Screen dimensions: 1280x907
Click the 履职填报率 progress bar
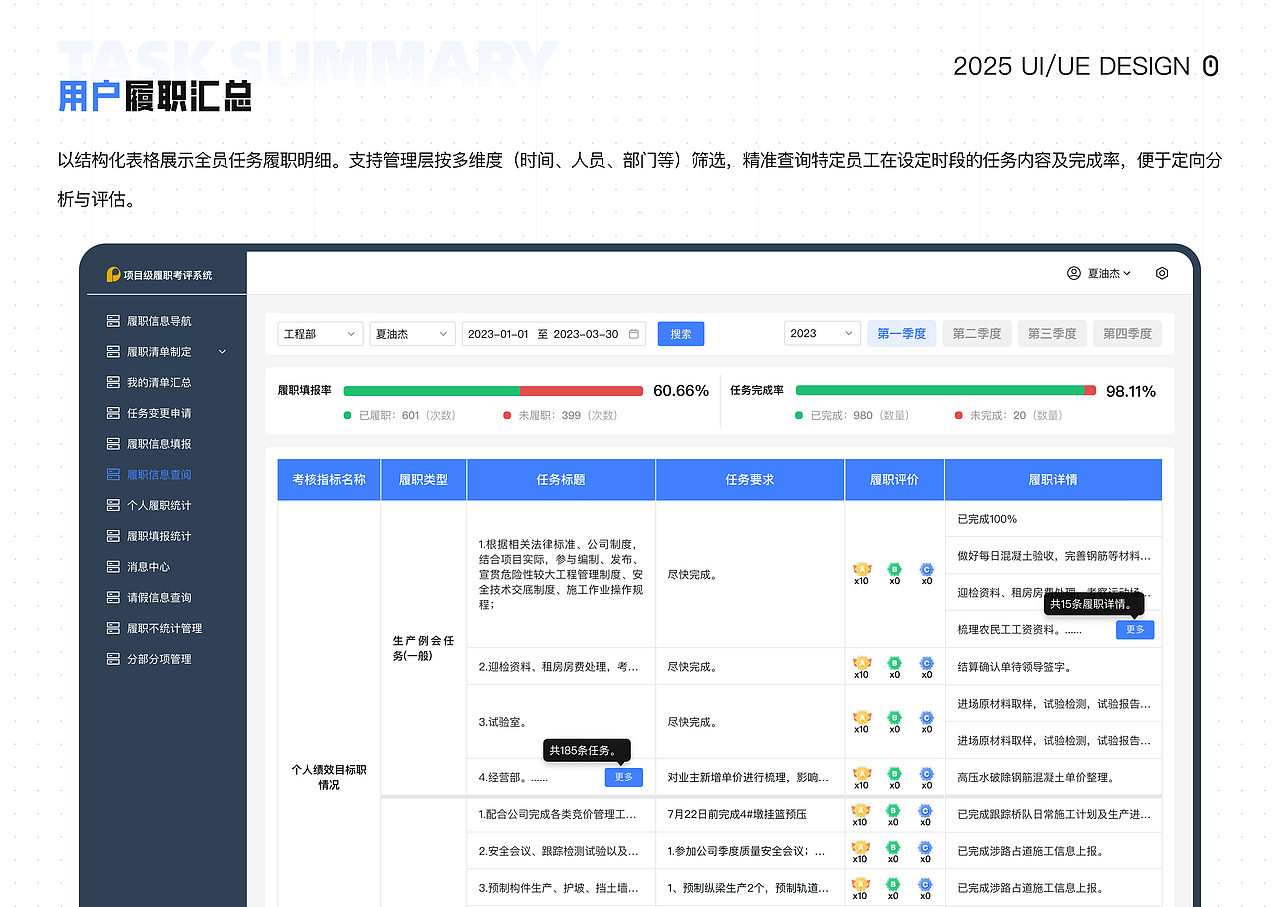tap(493, 391)
